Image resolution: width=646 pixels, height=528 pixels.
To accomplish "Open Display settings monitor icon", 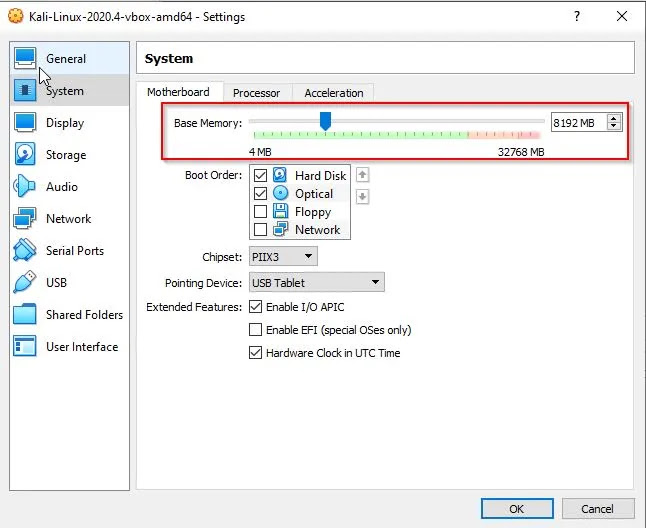I will (x=25, y=122).
